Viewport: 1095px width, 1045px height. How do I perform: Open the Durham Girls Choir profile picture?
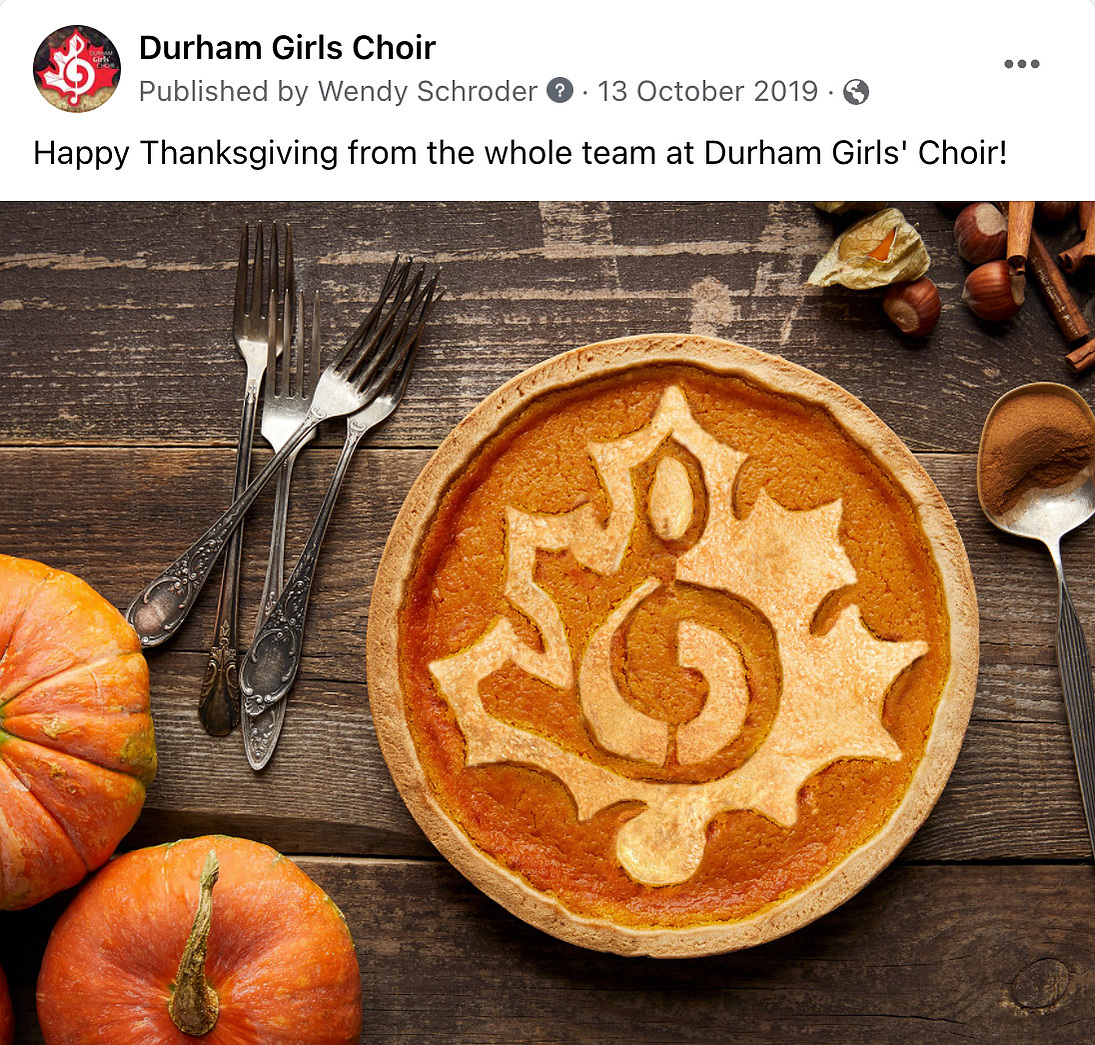pos(77,68)
